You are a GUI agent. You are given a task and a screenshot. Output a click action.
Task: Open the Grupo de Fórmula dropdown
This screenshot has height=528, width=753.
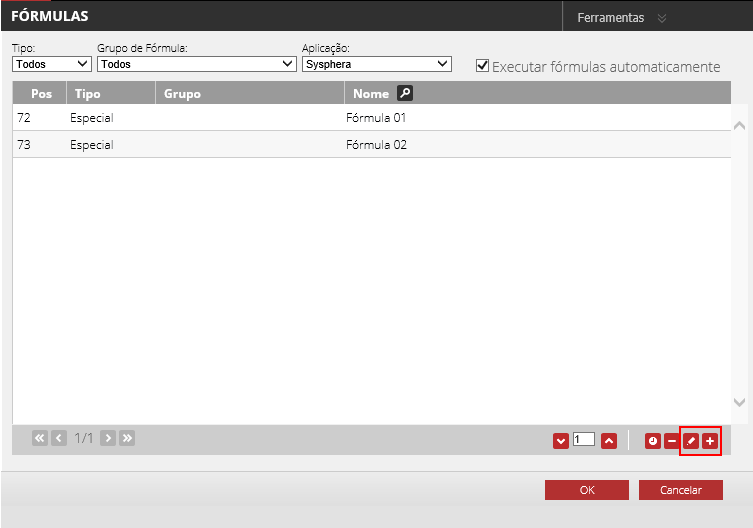(197, 64)
